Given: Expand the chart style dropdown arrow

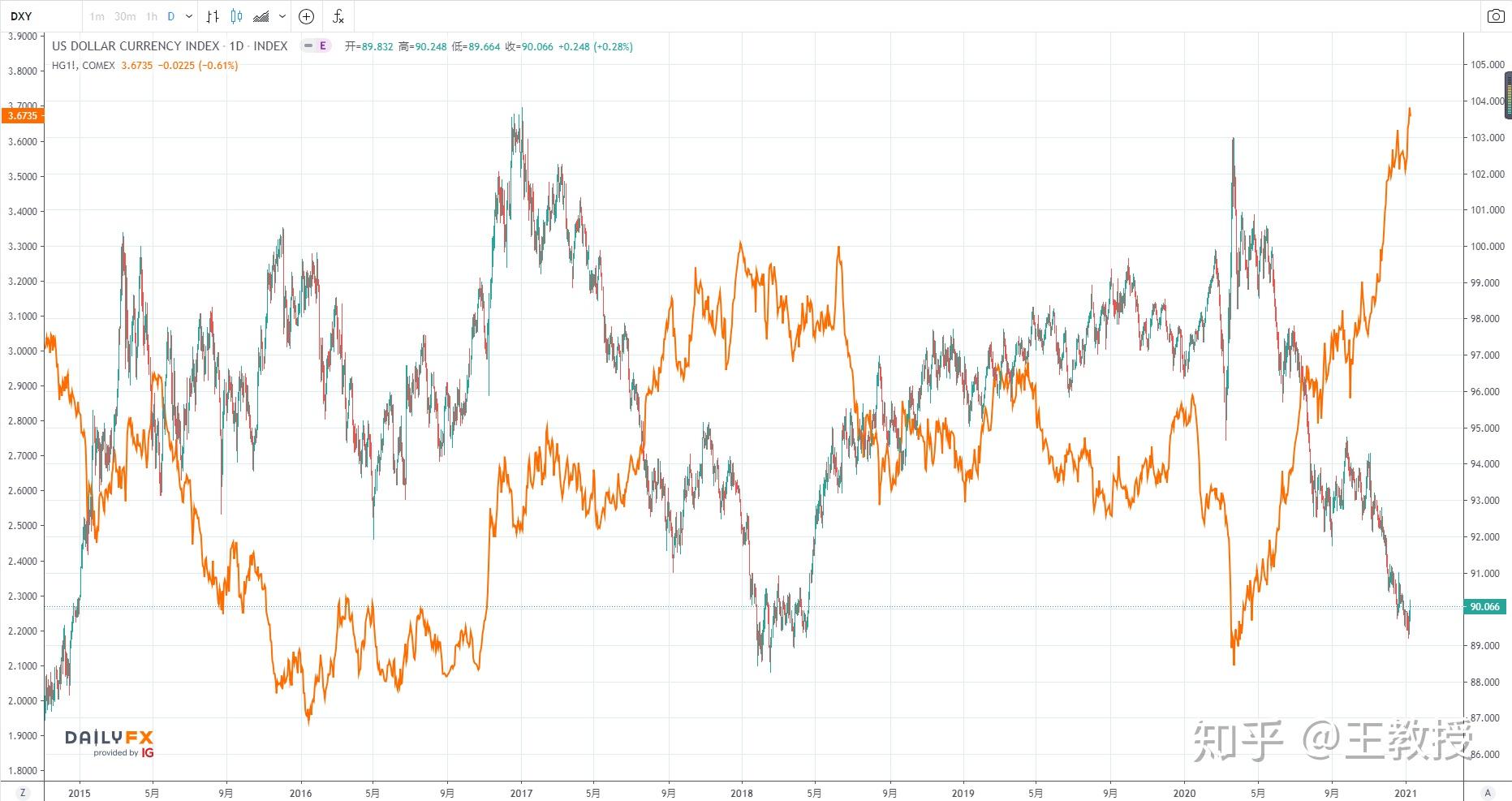Looking at the screenshot, I should [282, 16].
